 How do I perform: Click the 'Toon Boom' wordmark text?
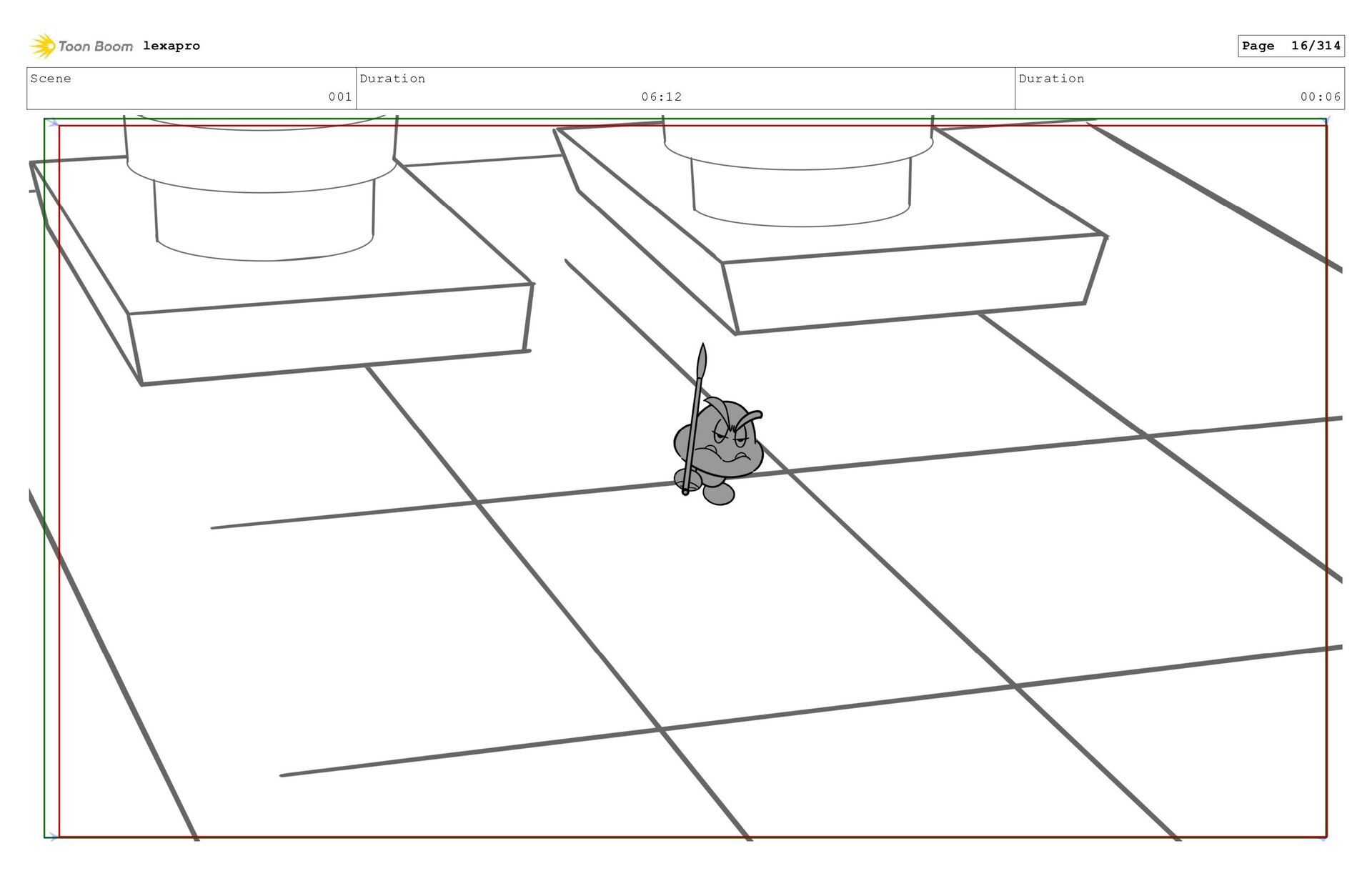[x=96, y=46]
